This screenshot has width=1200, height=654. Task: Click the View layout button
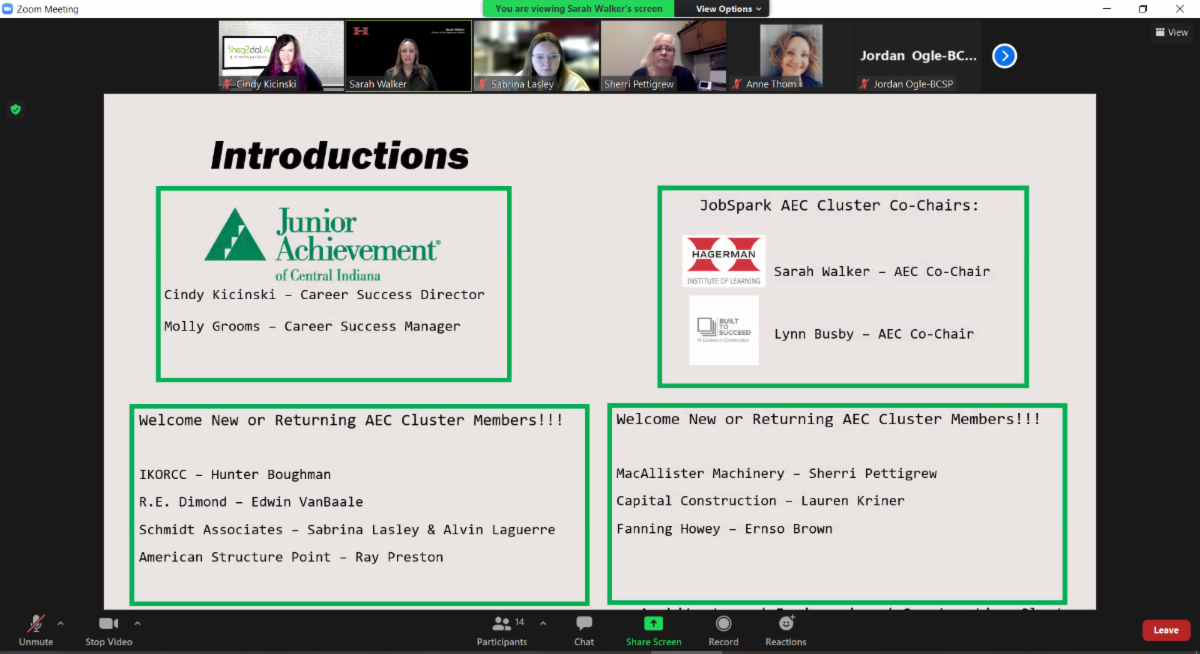pyautogui.click(x=1171, y=32)
